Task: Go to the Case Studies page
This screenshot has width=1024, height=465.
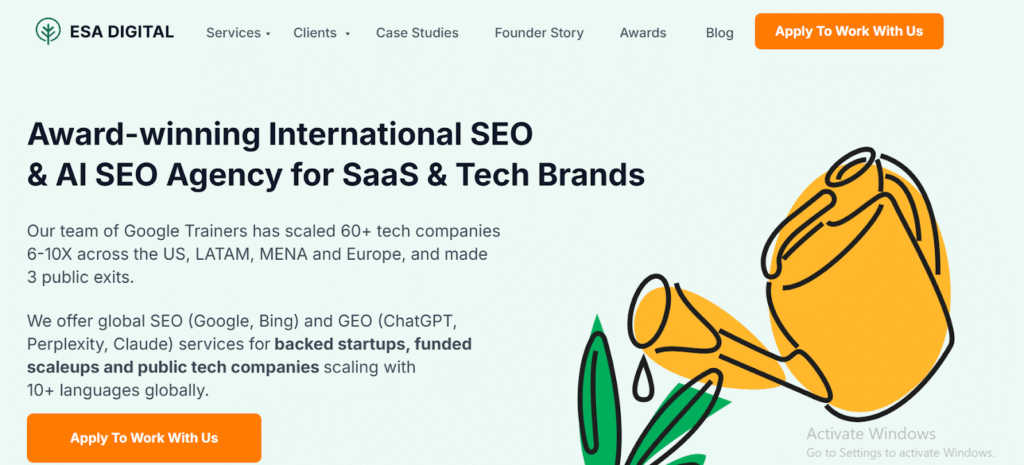Action: pyautogui.click(x=417, y=33)
